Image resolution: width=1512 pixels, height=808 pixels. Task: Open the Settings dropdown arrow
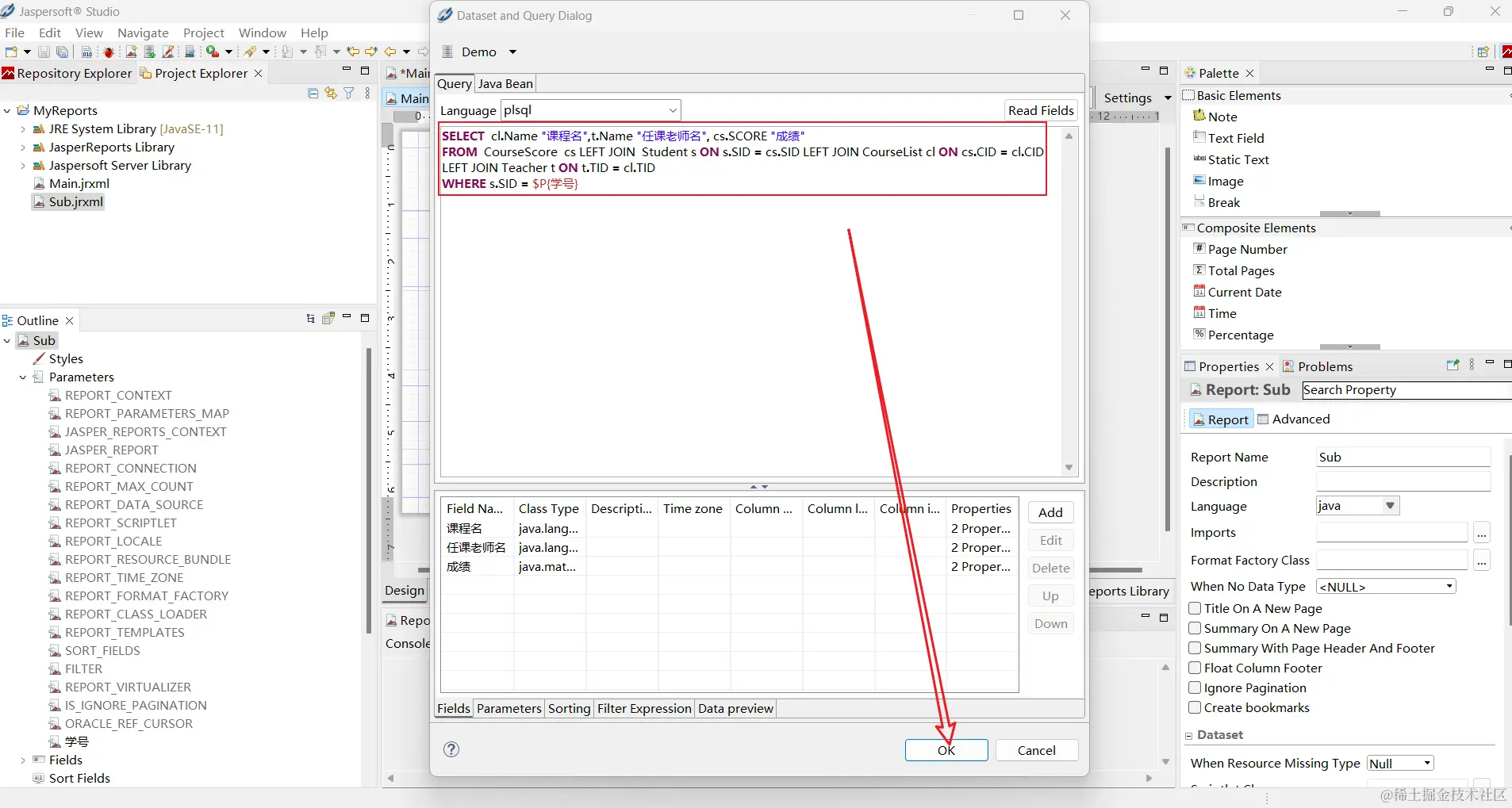tap(1168, 98)
